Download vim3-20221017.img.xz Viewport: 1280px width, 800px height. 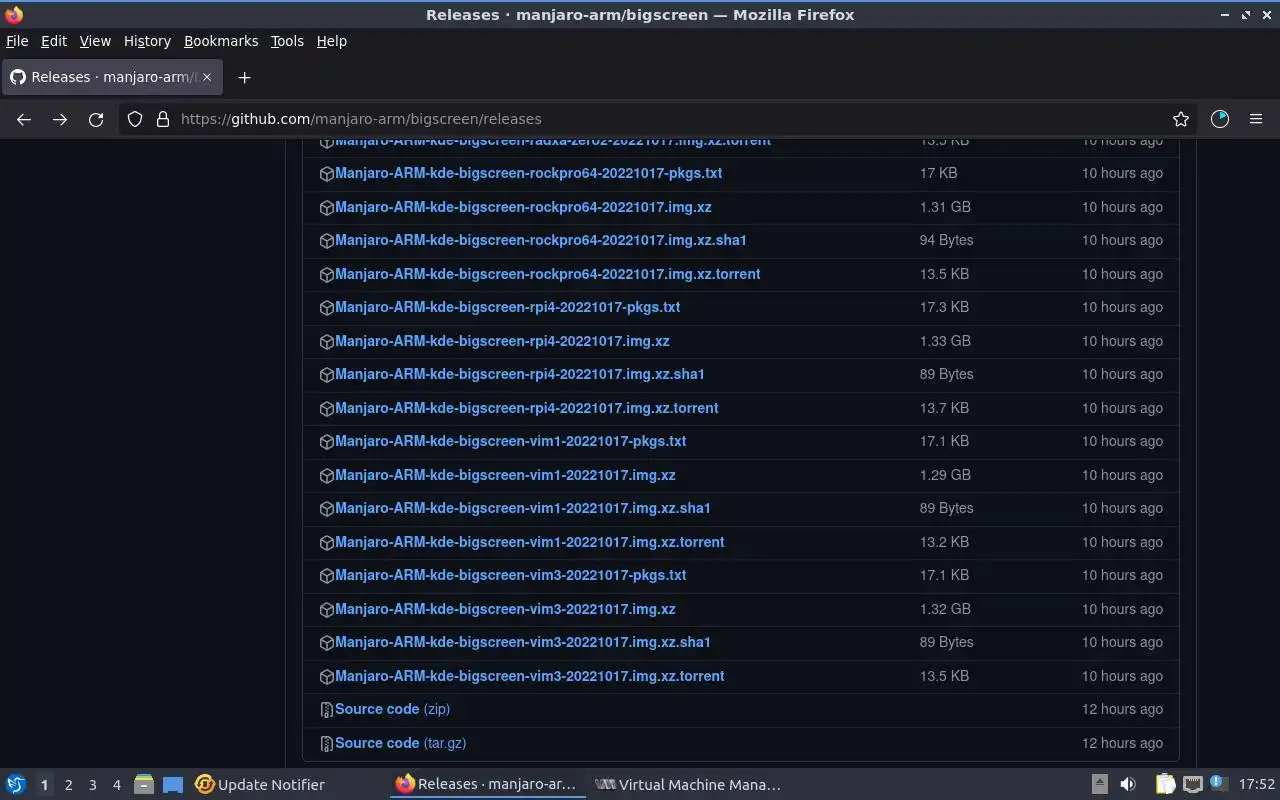(x=505, y=609)
